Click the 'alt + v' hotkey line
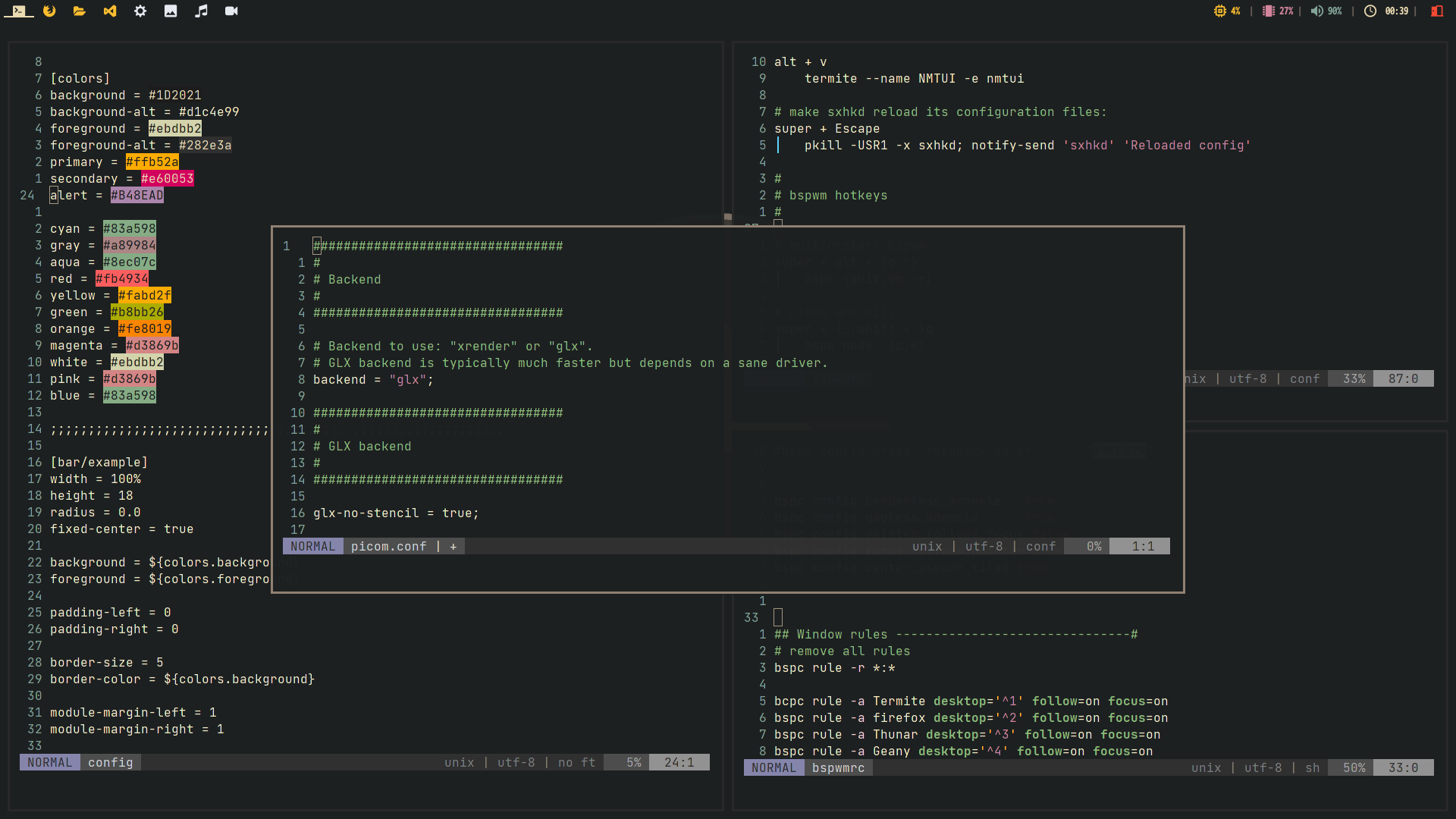1456x819 pixels. pos(801,62)
